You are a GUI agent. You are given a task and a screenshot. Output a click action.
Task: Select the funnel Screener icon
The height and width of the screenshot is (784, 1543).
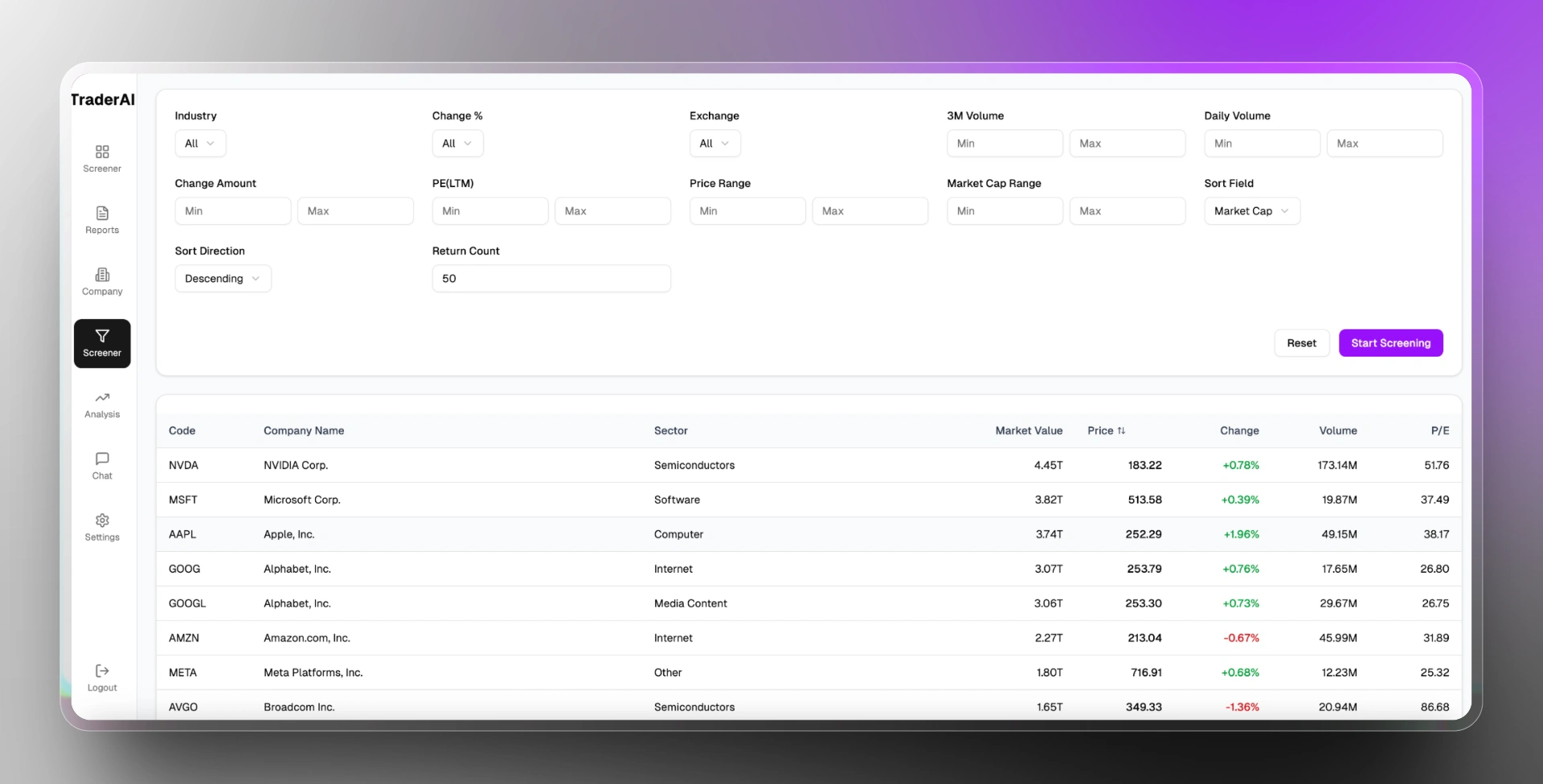click(x=102, y=337)
